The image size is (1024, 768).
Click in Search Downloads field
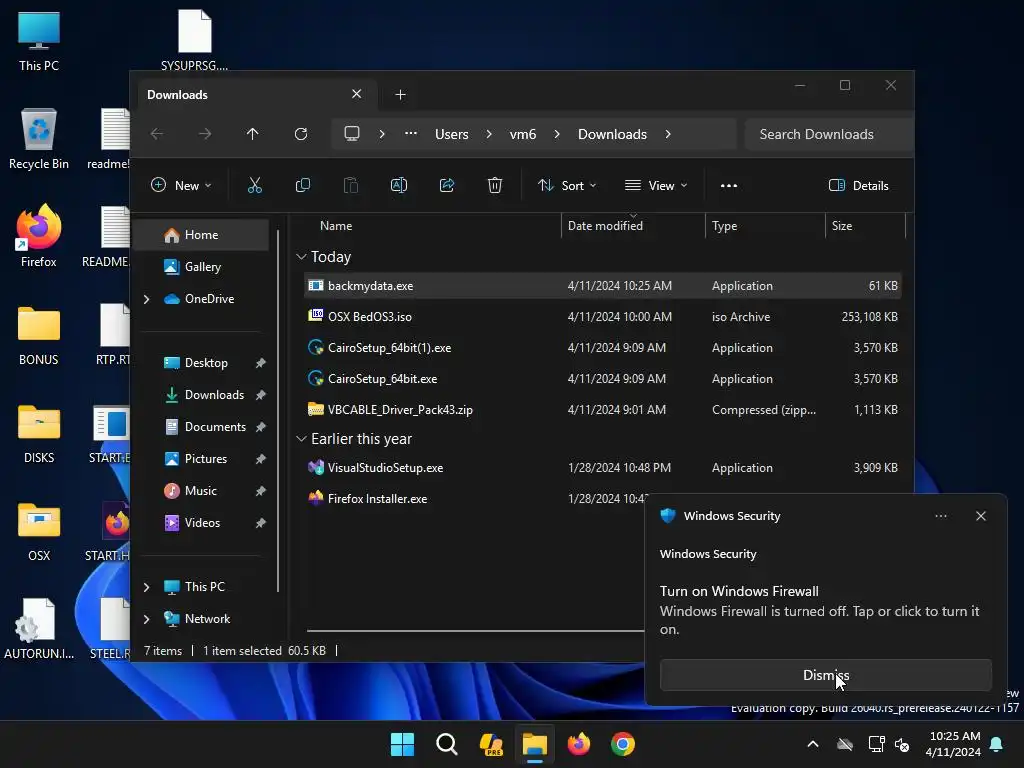pos(828,134)
